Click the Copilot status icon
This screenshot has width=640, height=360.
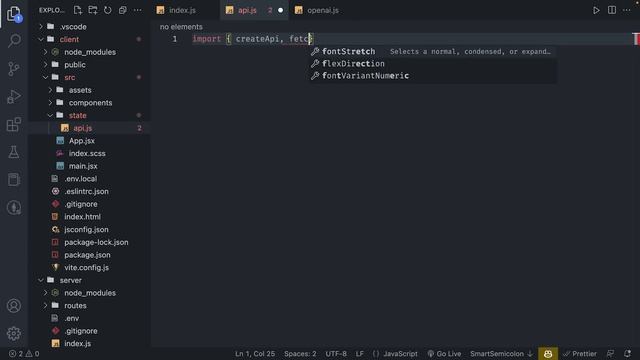point(548,354)
